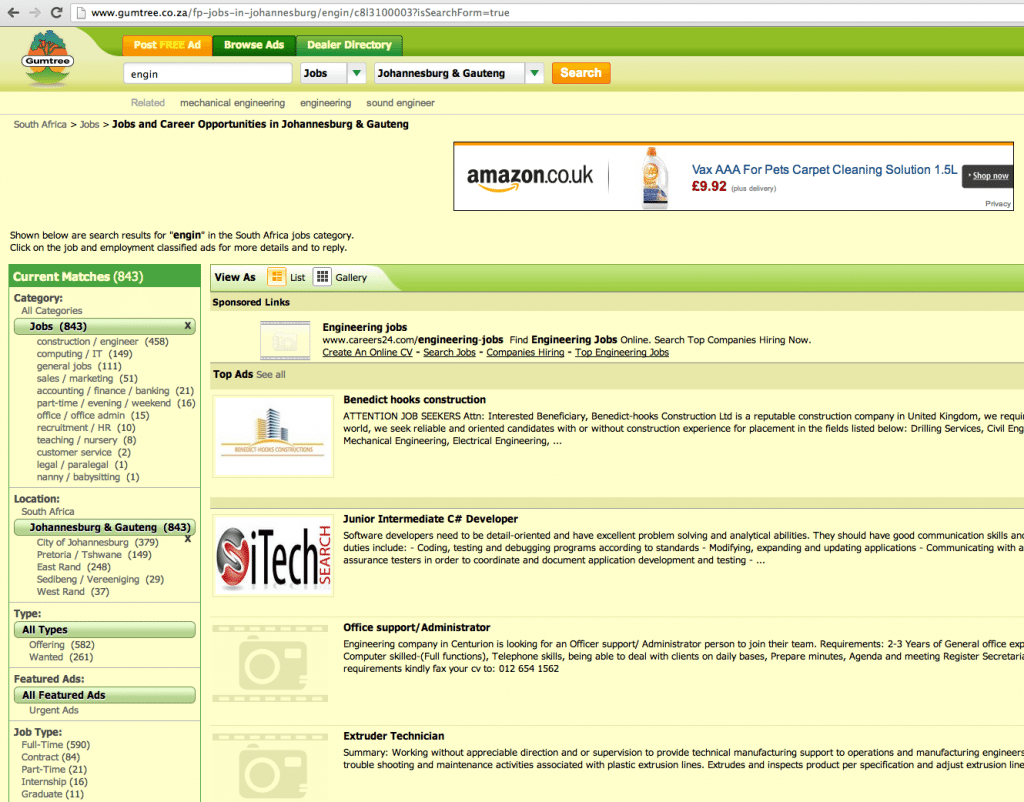
Task: Go to Jobs breadcrumb link
Action: (x=89, y=124)
